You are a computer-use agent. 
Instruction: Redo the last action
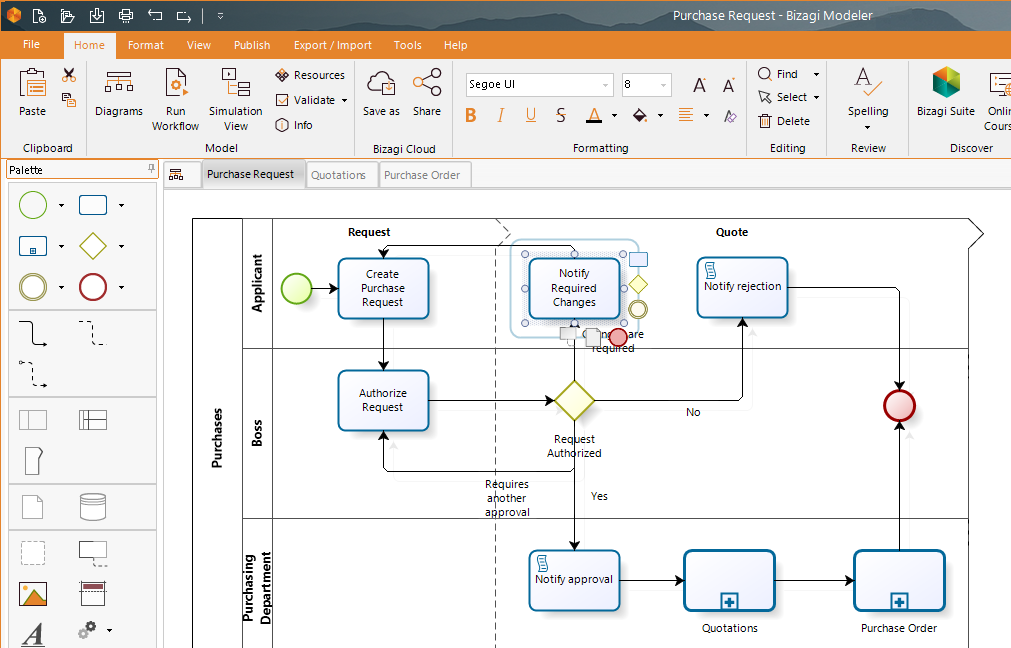coord(184,15)
